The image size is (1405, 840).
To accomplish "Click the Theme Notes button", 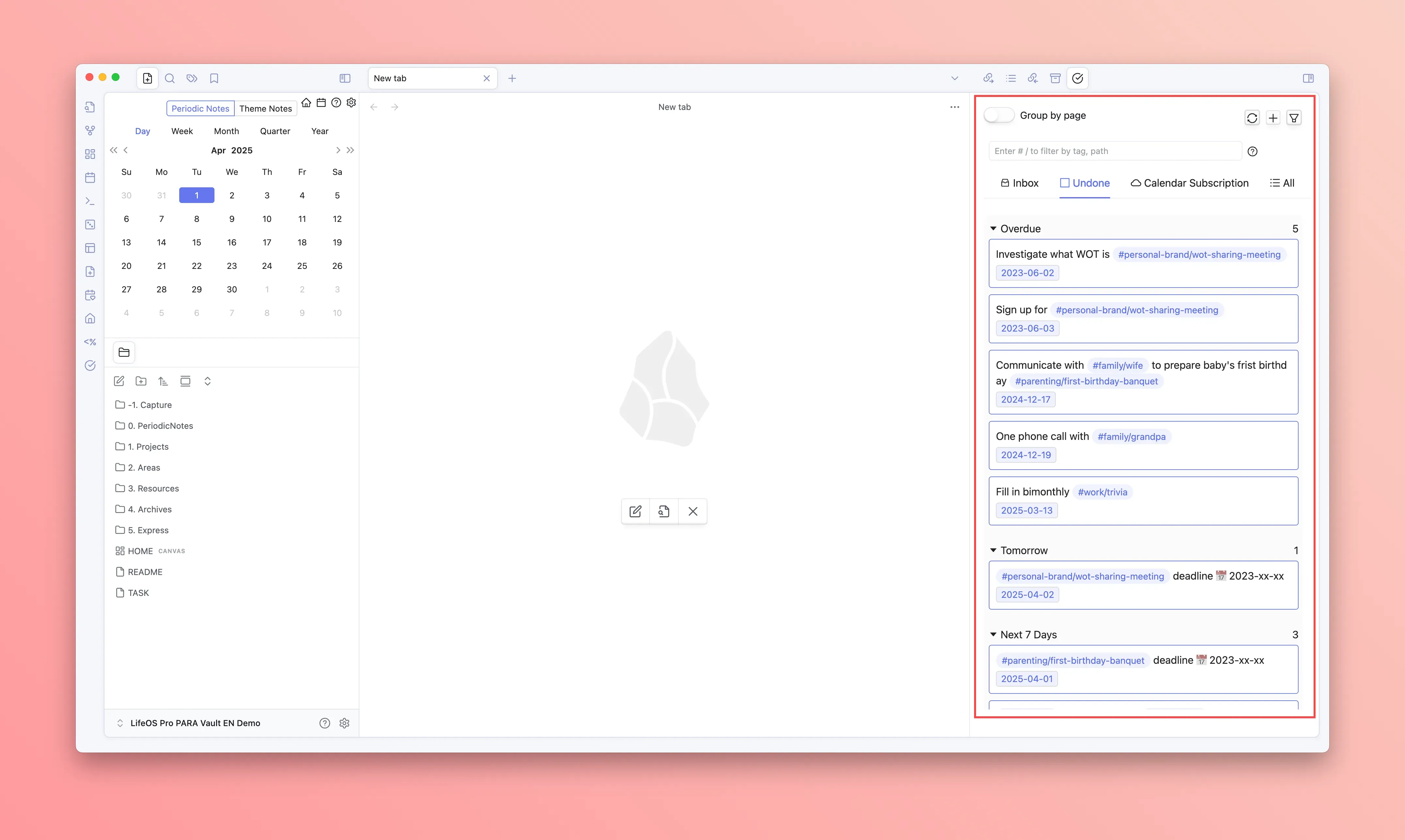I will tap(265, 108).
